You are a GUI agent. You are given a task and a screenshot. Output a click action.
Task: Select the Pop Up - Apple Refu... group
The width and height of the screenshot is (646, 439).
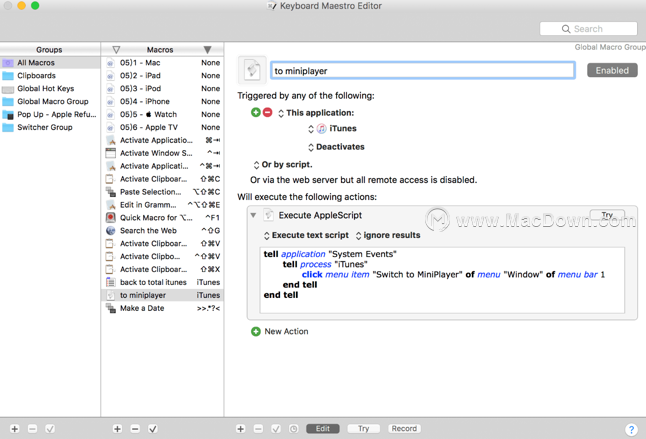coord(49,114)
